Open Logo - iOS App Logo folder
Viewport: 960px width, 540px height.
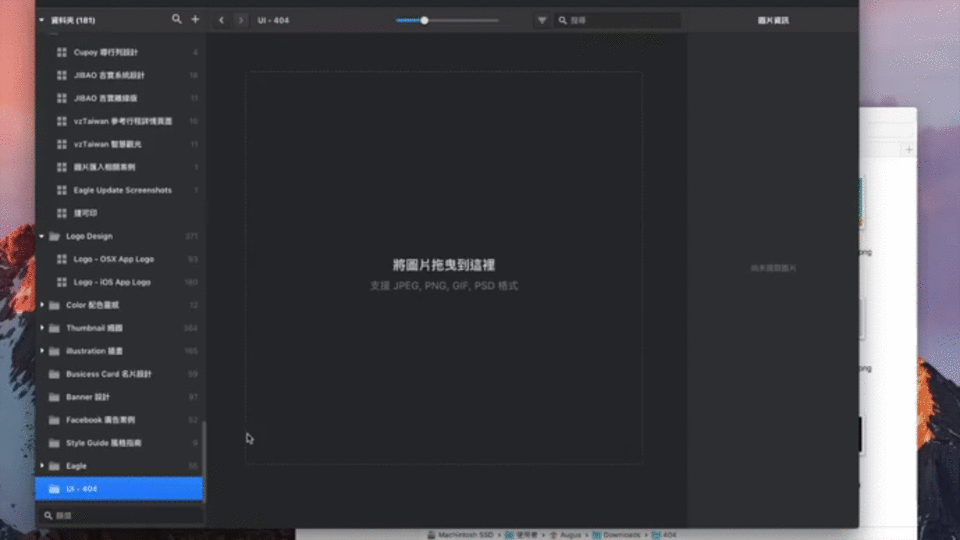tap(119, 282)
